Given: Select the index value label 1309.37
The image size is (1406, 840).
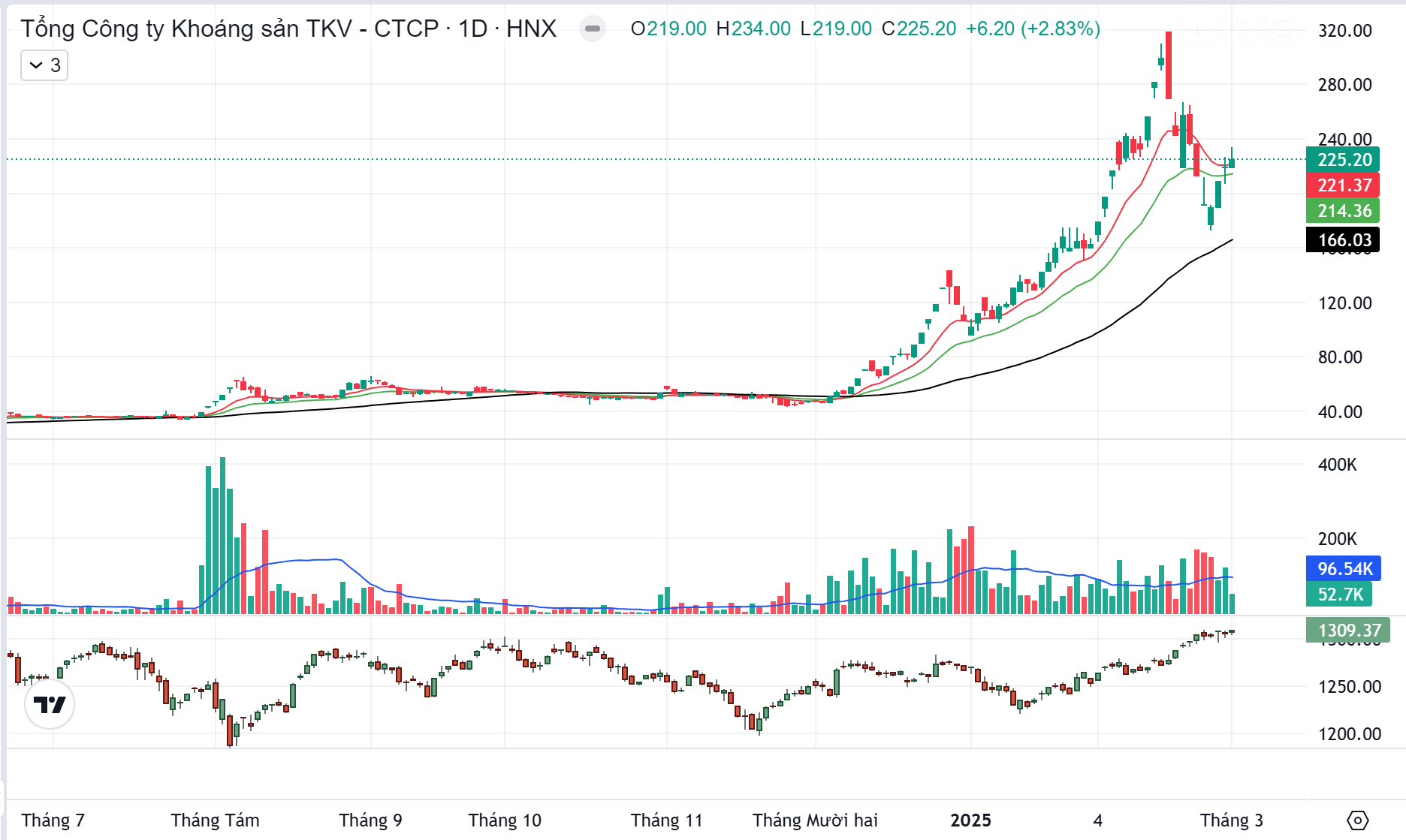Looking at the screenshot, I should (x=1349, y=631).
